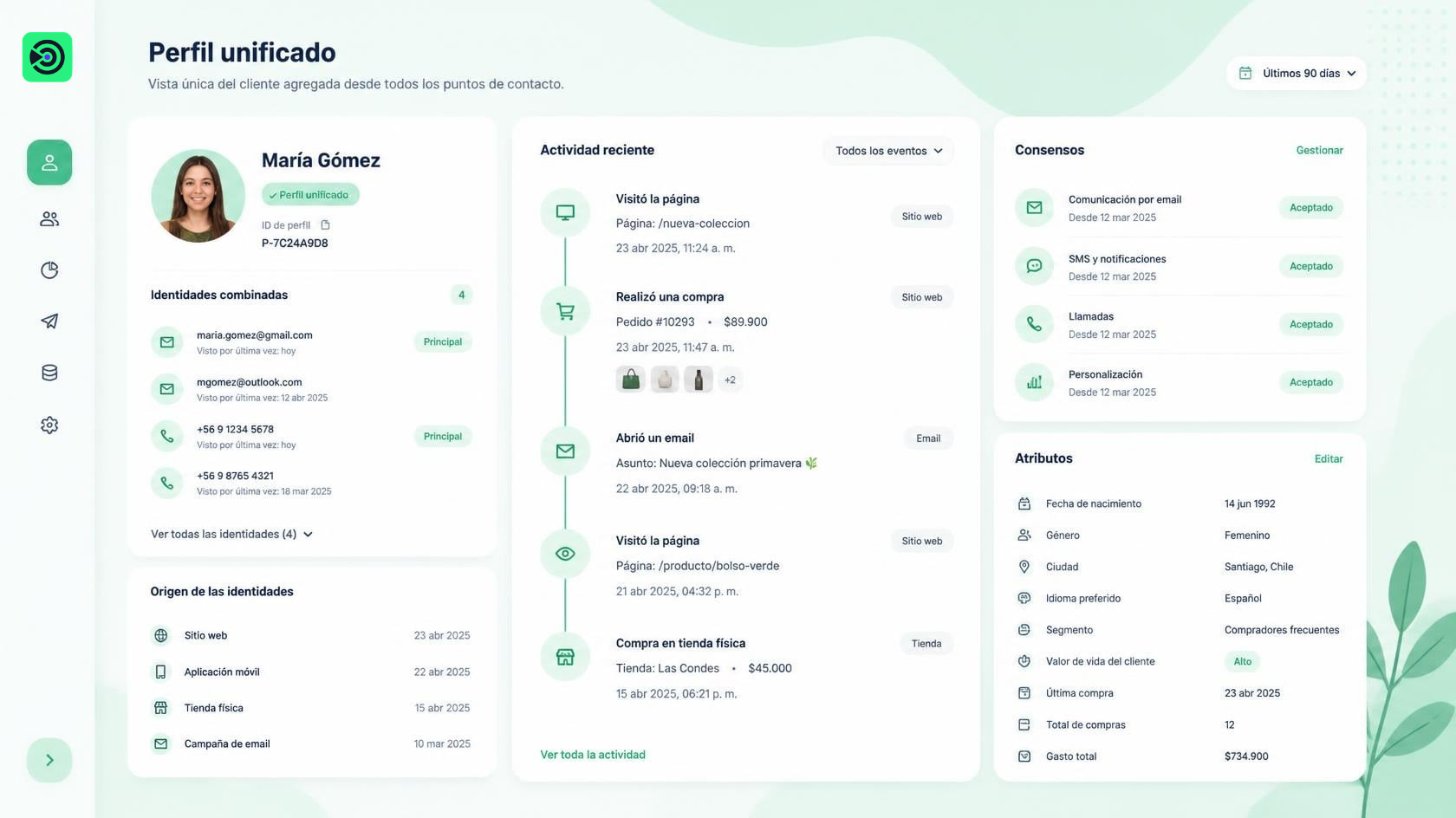Expand Ver todas las identidades (4)
This screenshot has height=818, width=1456.
point(231,535)
